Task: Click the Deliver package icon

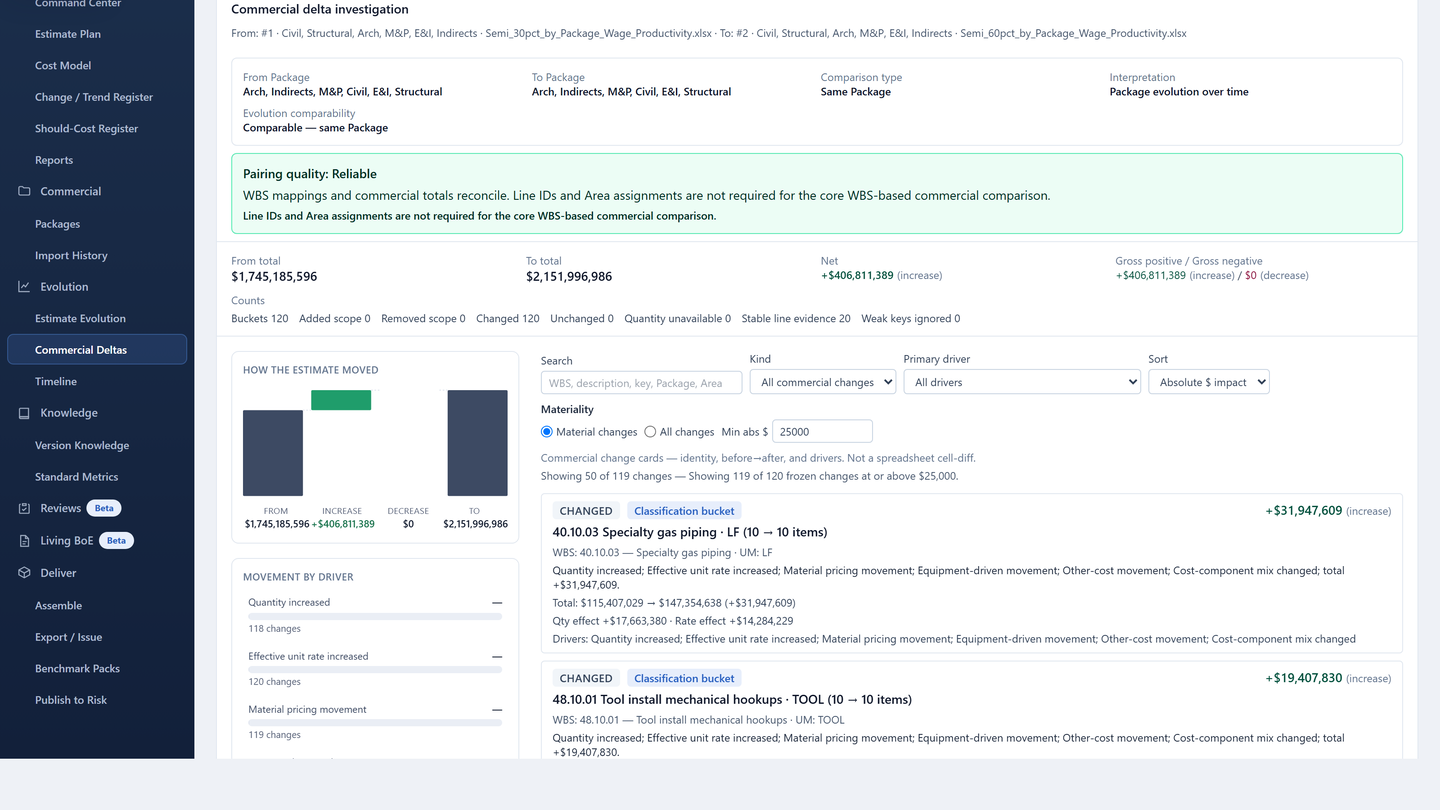Action: click(x=24, y=573)
